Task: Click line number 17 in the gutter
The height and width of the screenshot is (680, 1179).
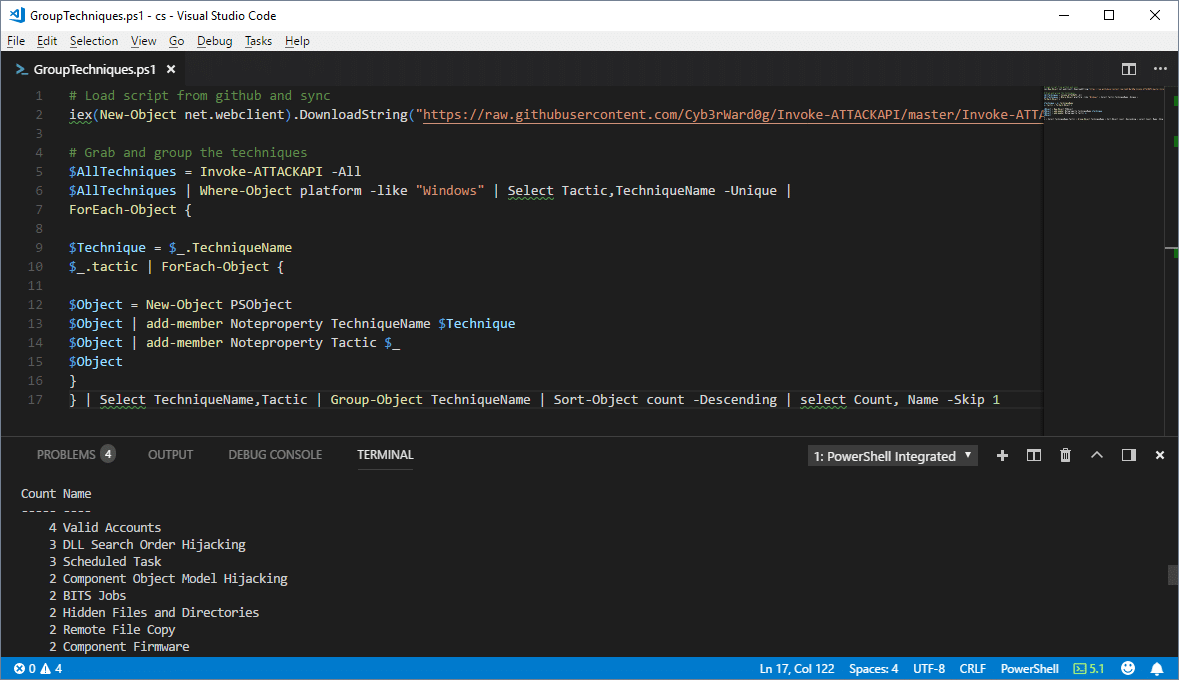Action: tap(35, 399)
